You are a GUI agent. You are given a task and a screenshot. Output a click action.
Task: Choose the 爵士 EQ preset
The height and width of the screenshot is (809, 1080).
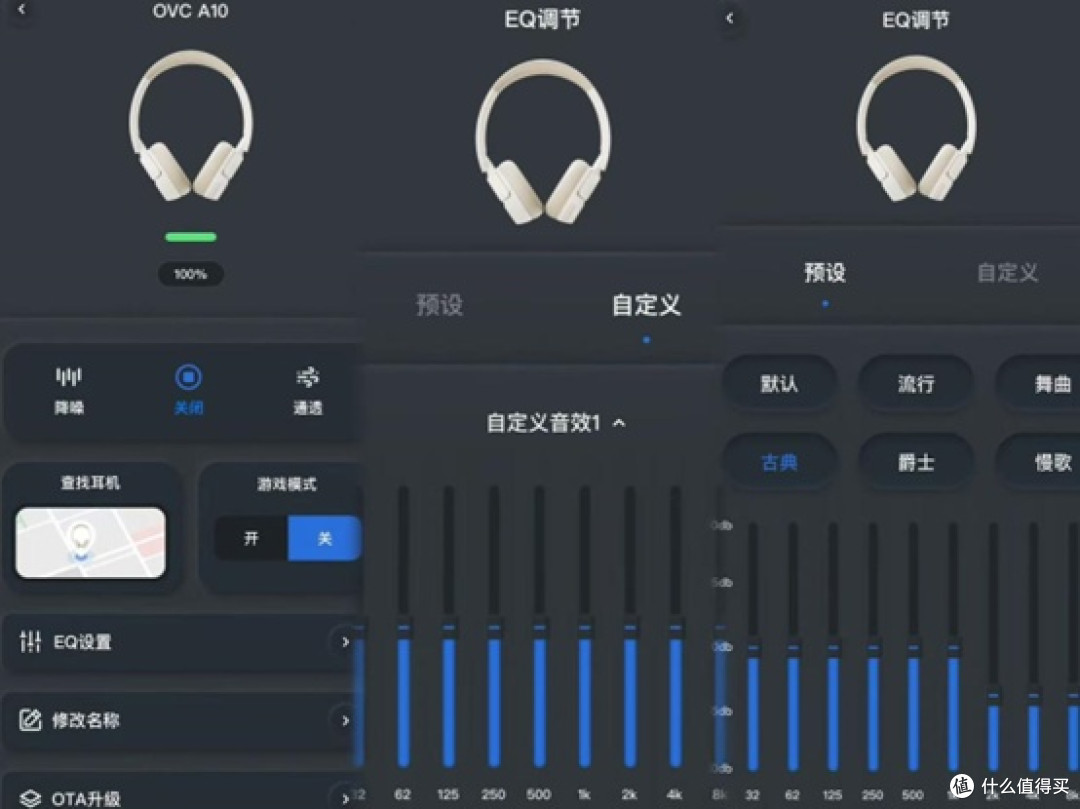915,462
